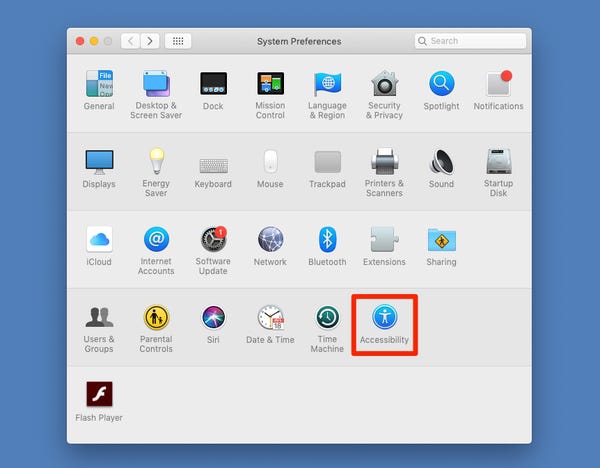Click the search magnifying glass icon
Viewport: 600px width, 468px height.
tap(422, 41)
